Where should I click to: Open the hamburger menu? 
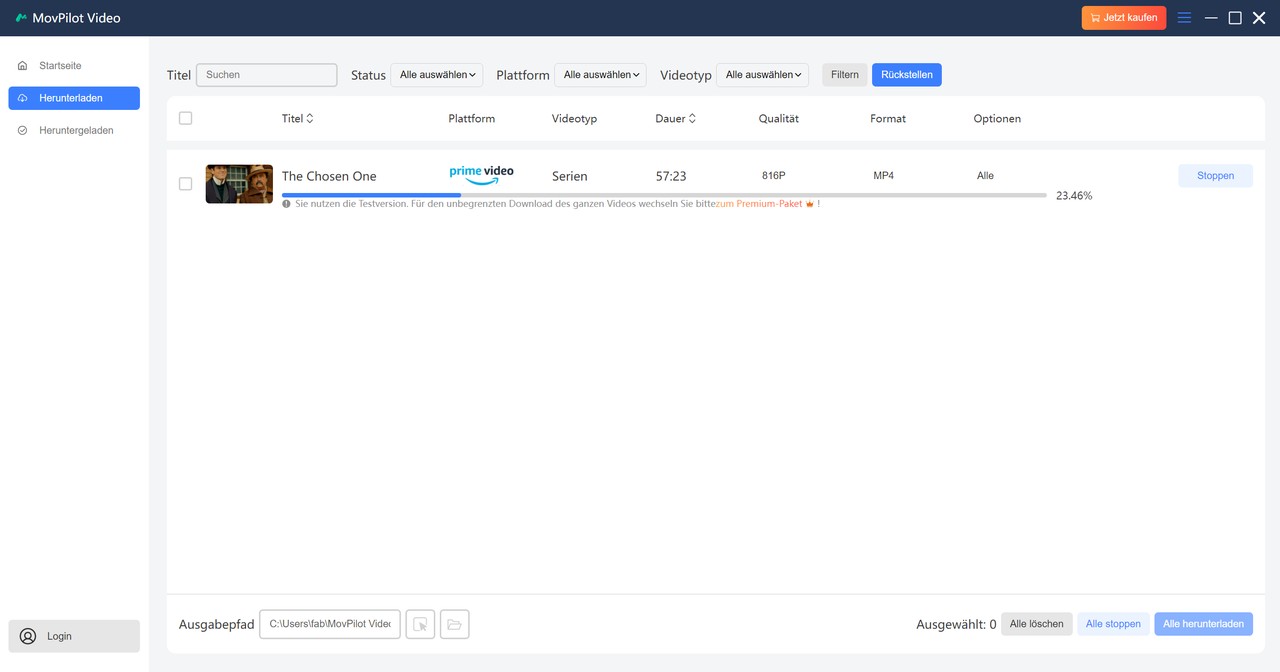click(x=1184, y=17)
